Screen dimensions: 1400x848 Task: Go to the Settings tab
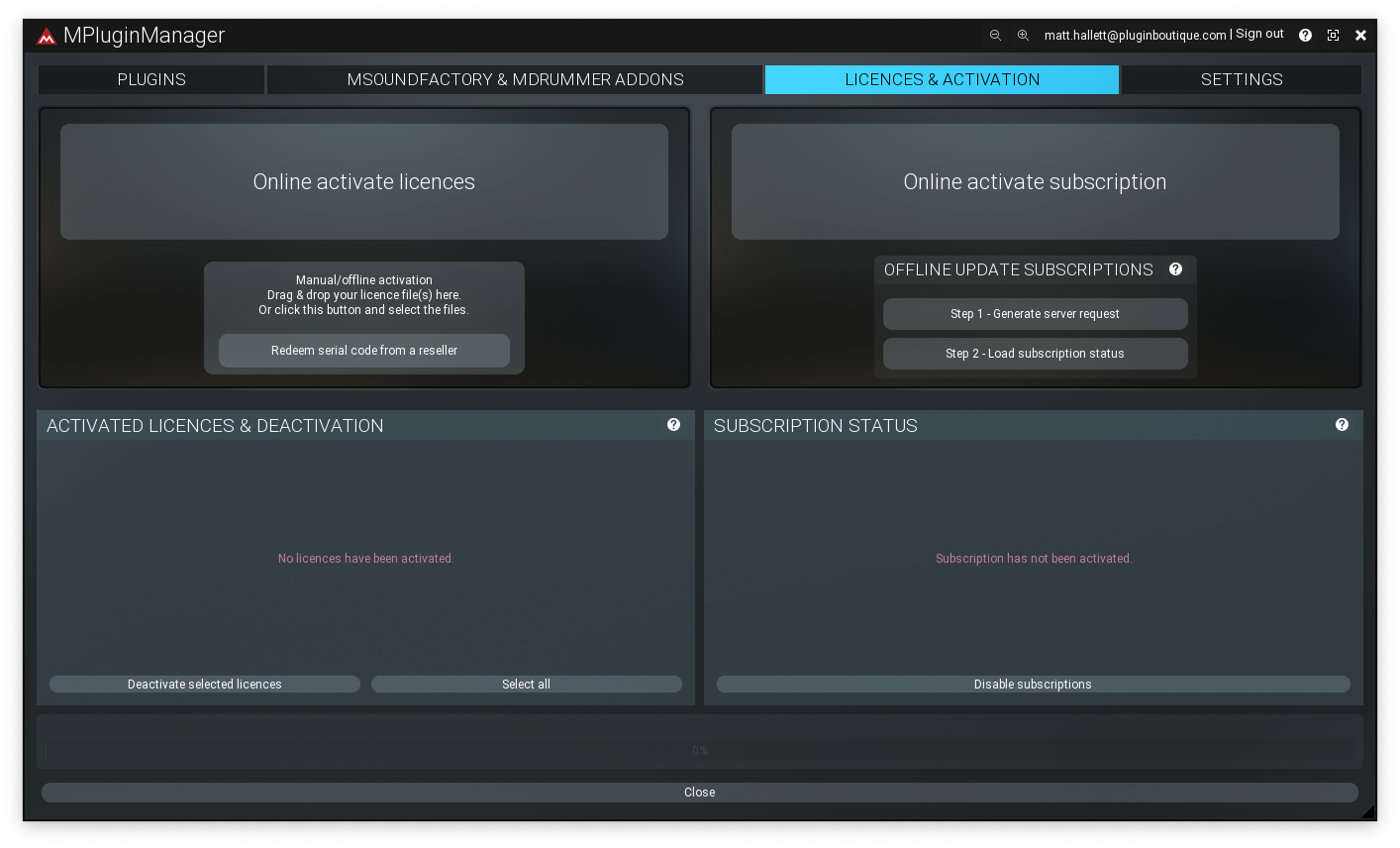pos(1242,79)
